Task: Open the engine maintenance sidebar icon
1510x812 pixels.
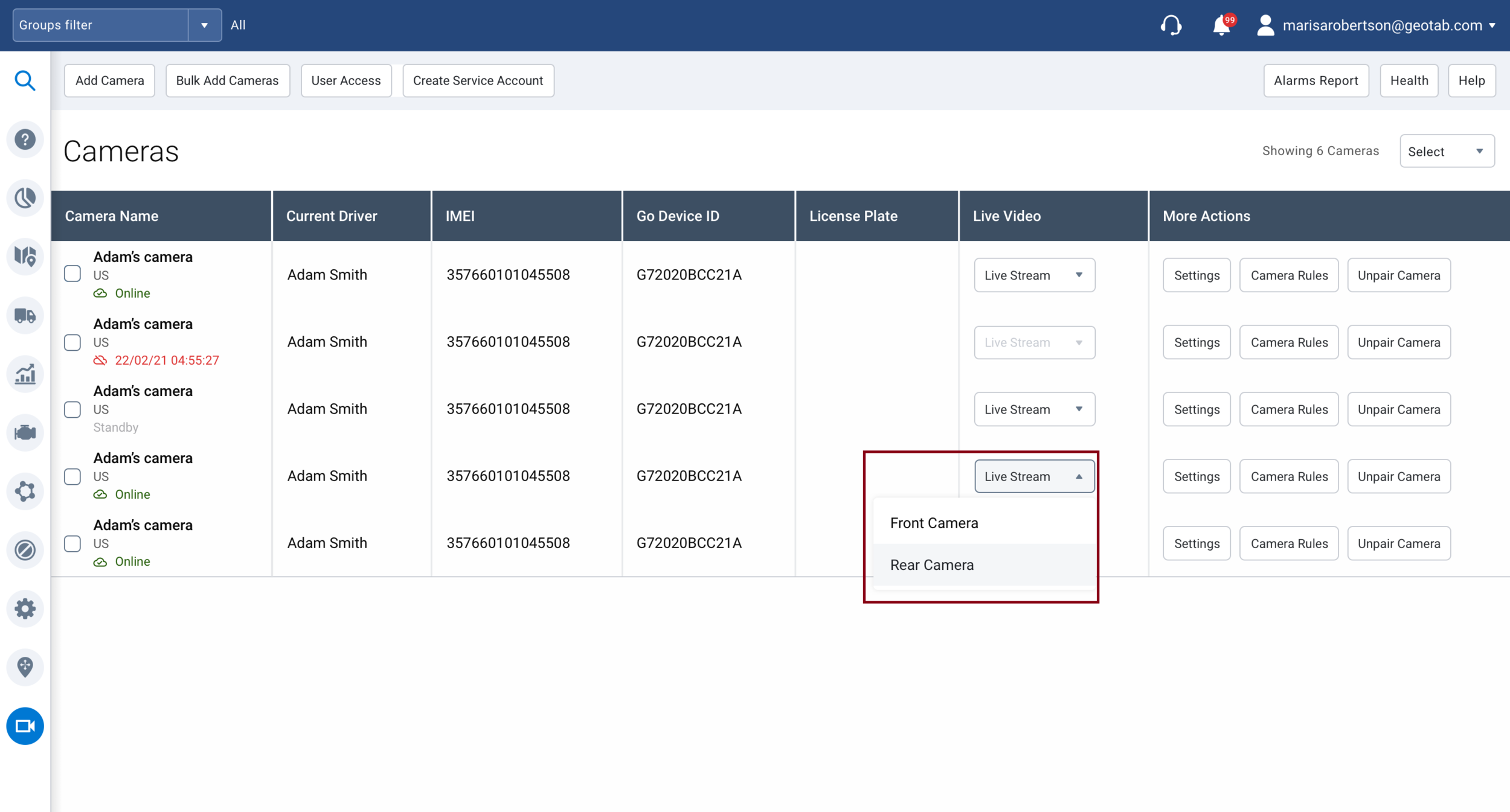Action: click(25, 433)
